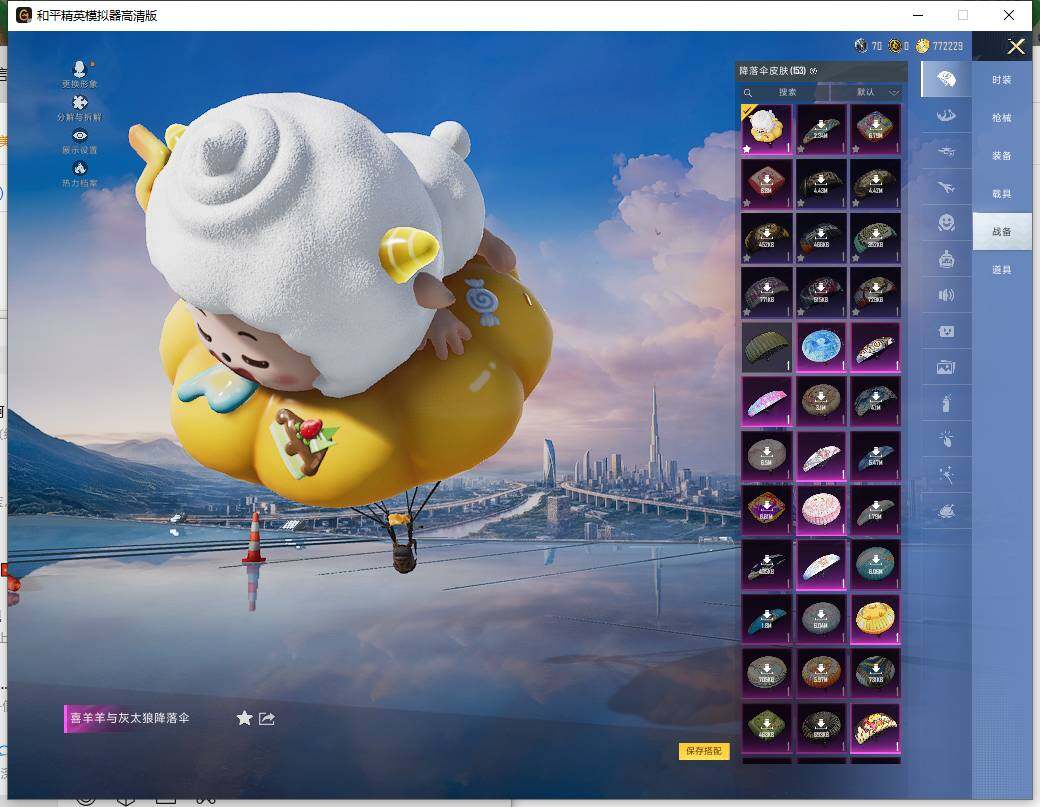Toggle the star on the 452KB parachute thumbnail
The image size is (1040, 807).
(747, 258)
